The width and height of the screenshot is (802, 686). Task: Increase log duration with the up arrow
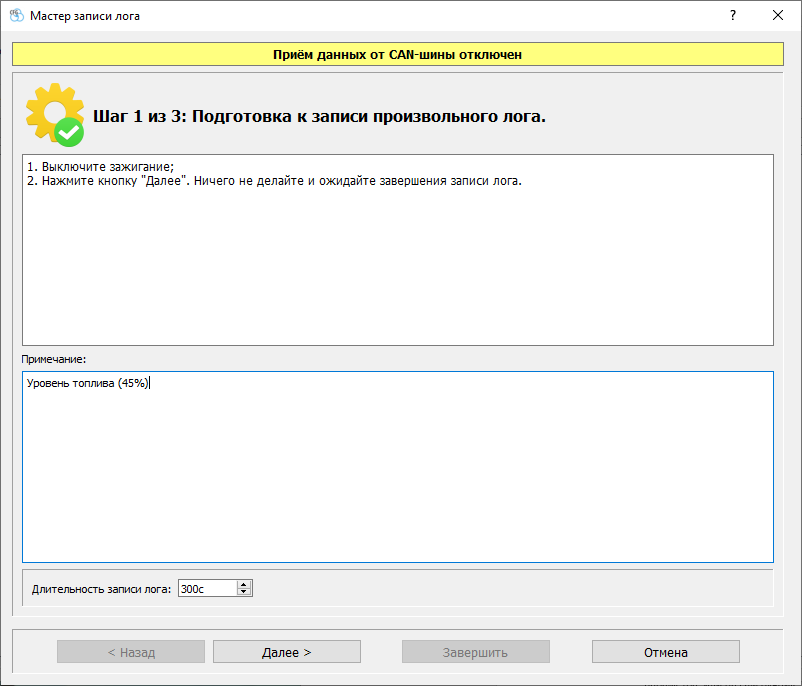(x=244, y=585)
